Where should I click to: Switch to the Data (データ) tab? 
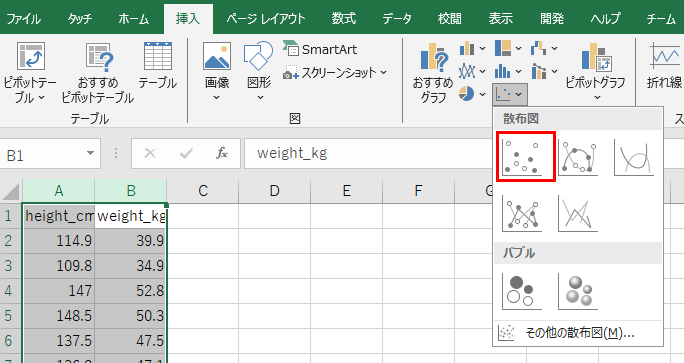click(x=397, y=19)
